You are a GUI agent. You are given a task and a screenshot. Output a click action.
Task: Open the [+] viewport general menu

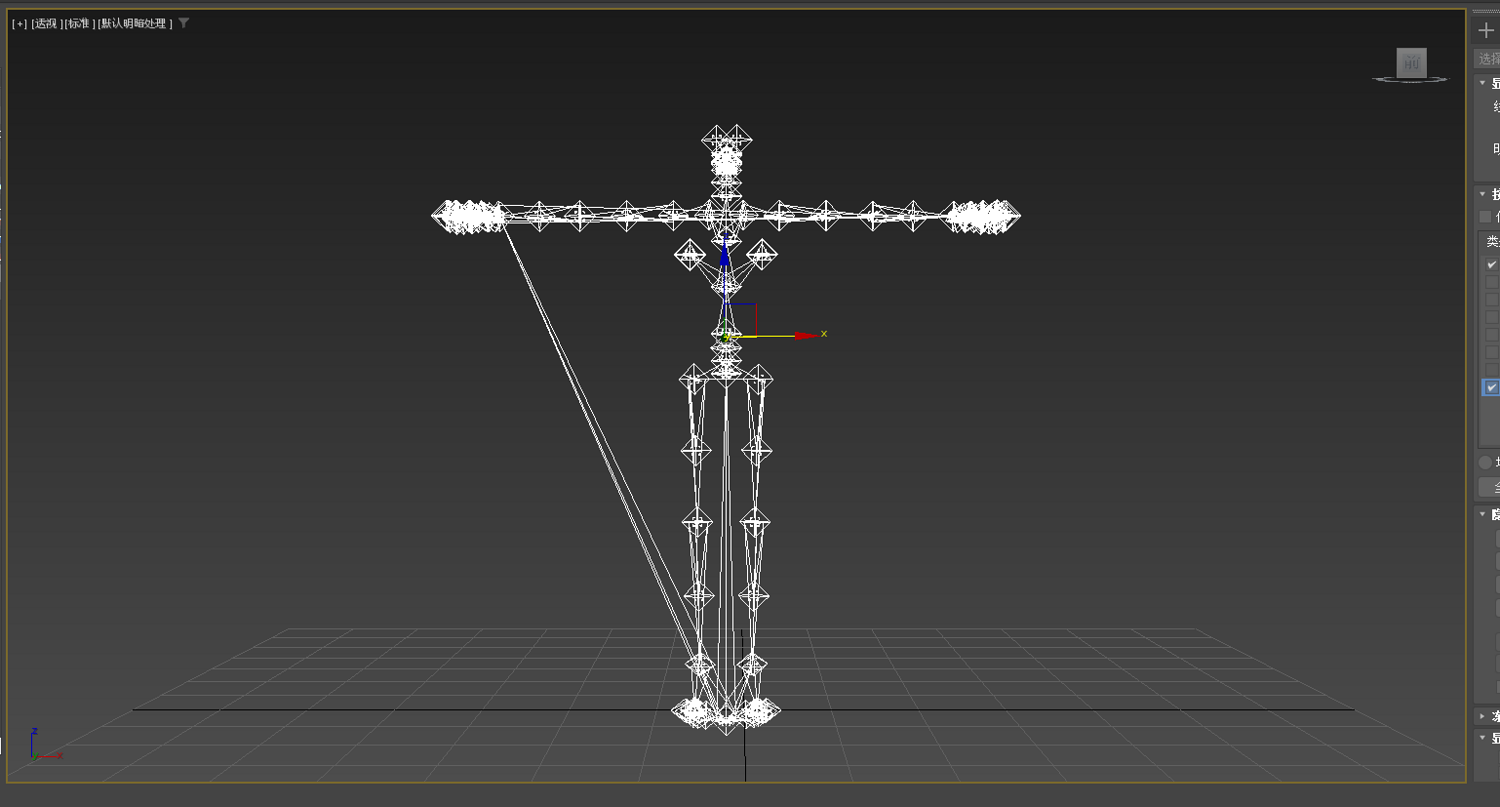(19, 23)
